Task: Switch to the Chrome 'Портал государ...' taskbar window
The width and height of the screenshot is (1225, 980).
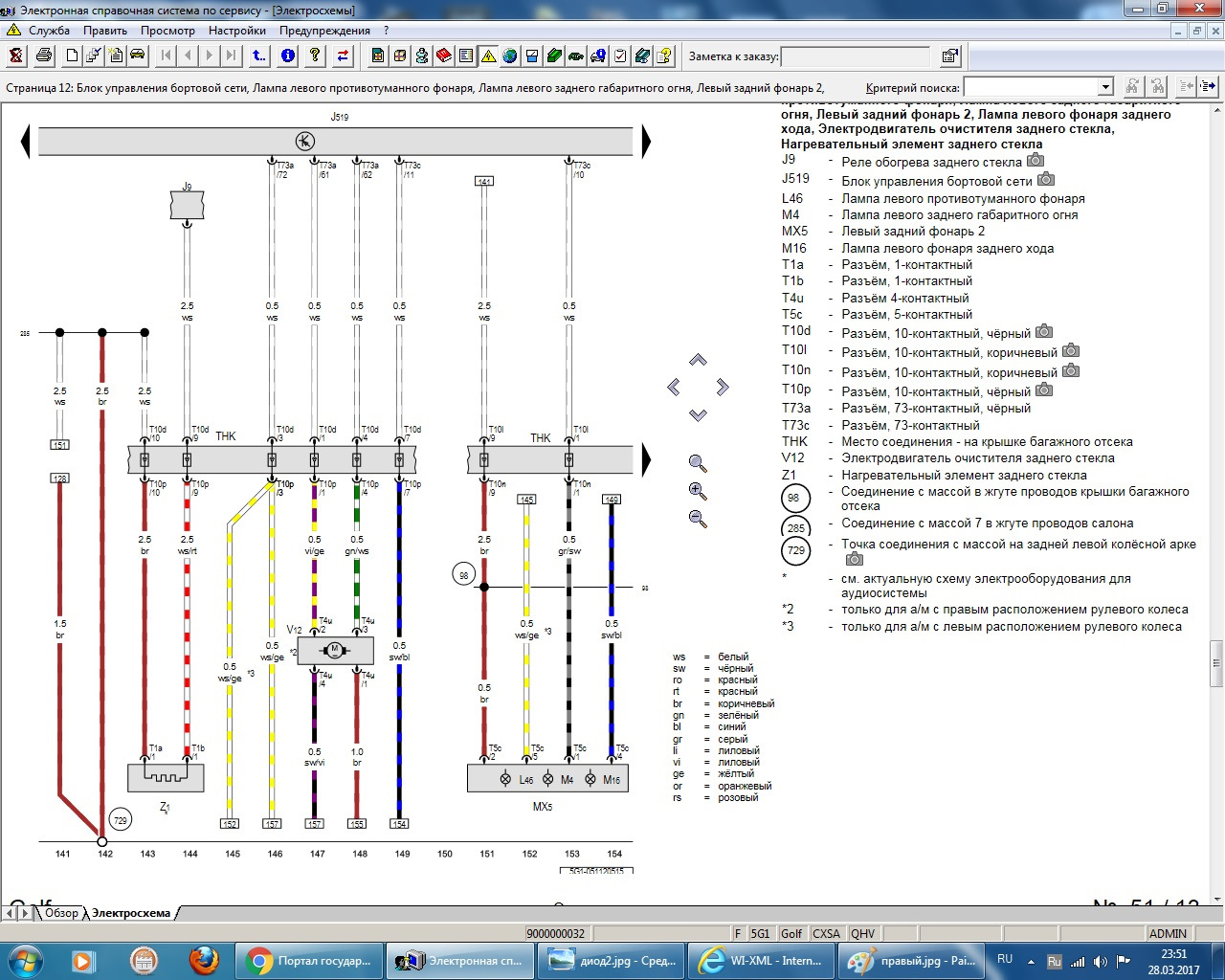Action: pyautogui.click(x=309, y=960)
